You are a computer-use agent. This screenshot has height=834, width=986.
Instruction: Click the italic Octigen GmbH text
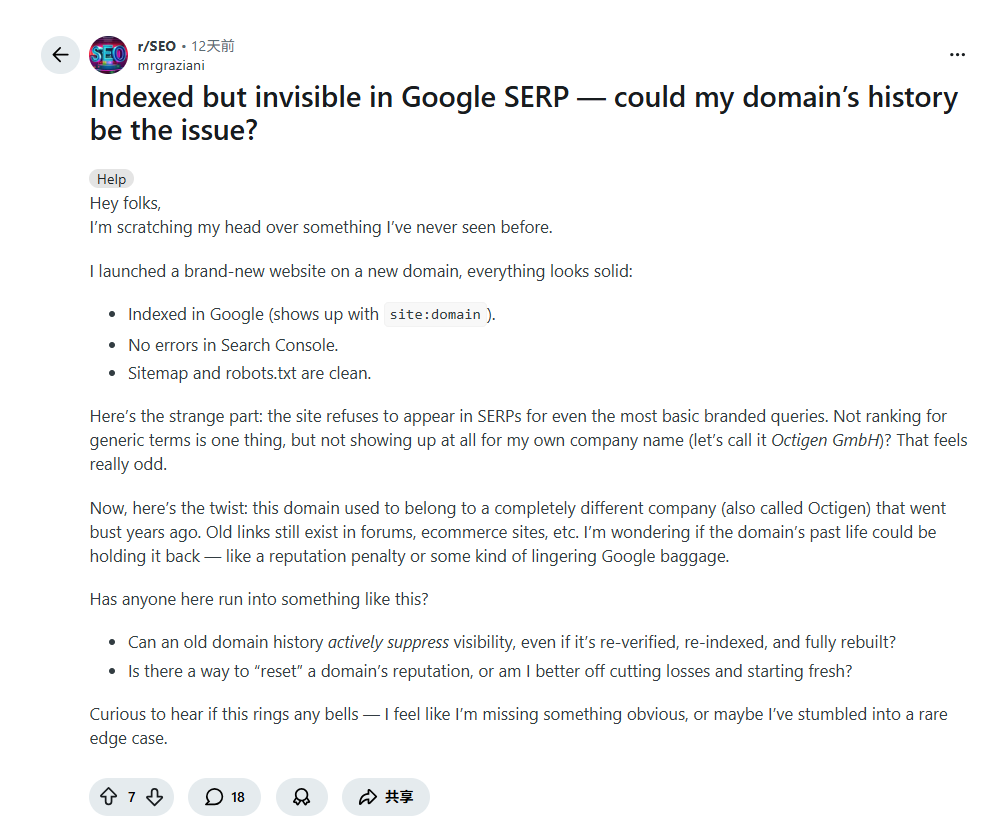(x=824, y=440)
